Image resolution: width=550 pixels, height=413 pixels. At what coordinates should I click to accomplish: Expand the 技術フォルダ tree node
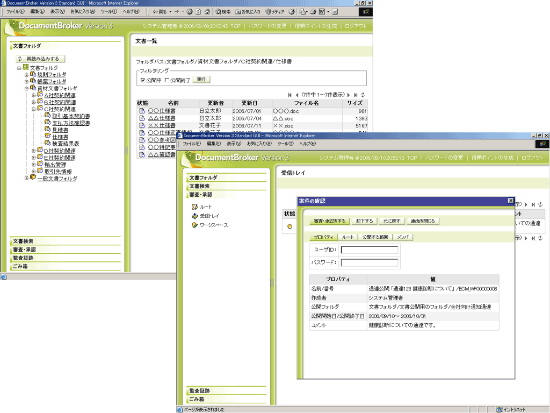click(26, 75)
